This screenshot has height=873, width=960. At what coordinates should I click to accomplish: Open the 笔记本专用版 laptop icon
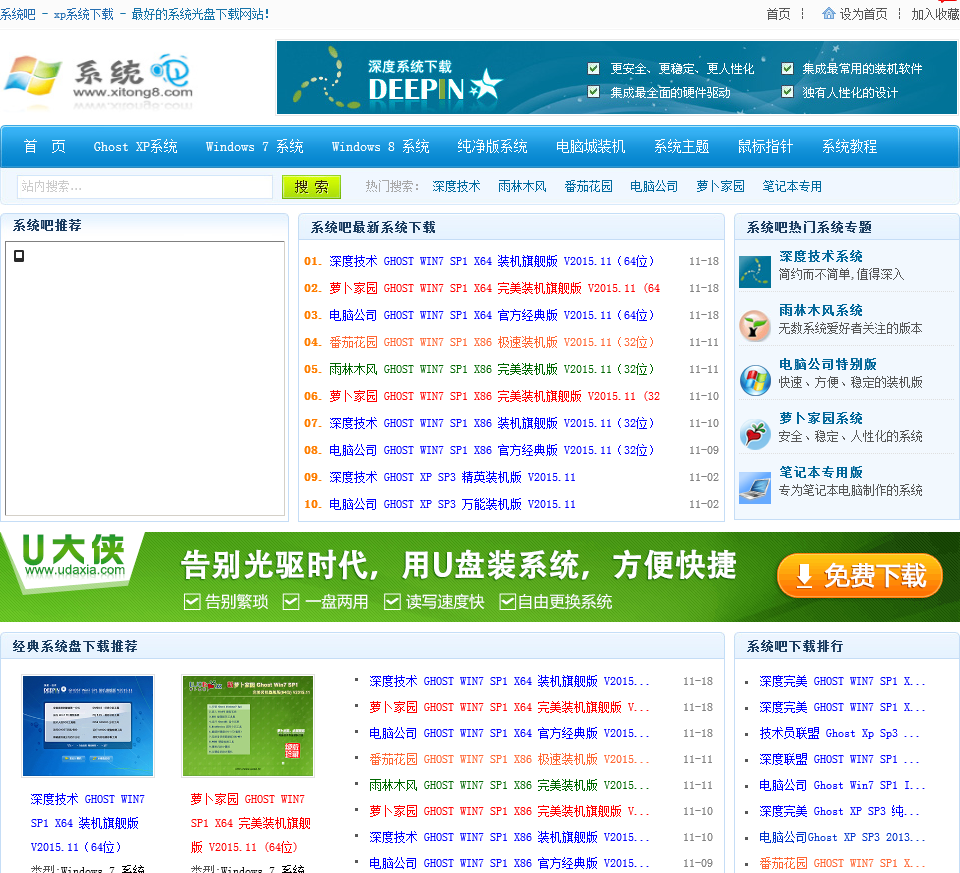click(x=754, y=488)
